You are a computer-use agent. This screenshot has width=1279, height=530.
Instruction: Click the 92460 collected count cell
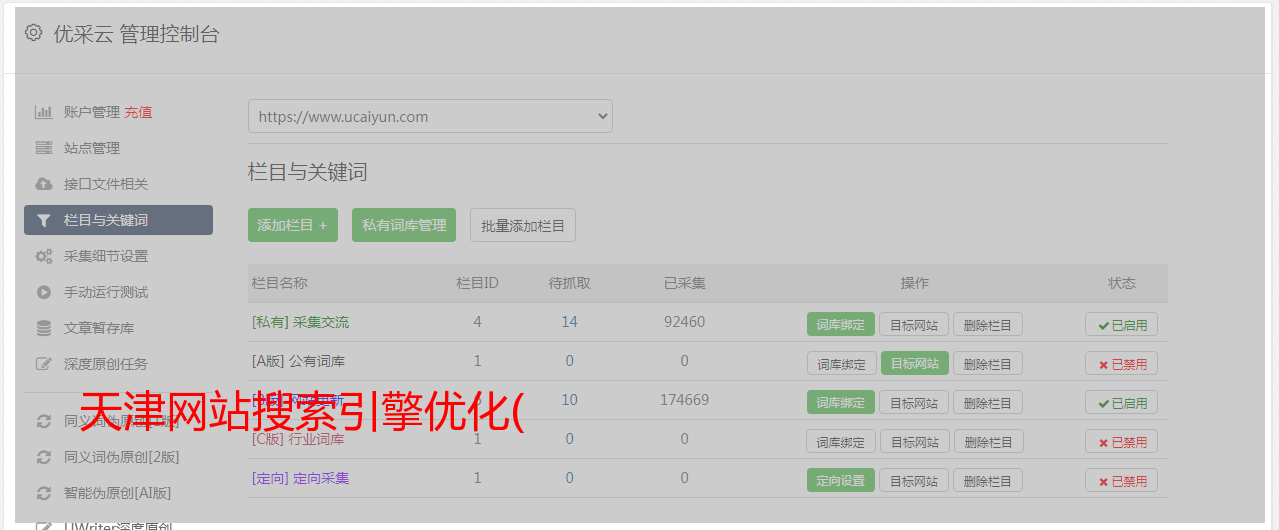tap(684, 322)
